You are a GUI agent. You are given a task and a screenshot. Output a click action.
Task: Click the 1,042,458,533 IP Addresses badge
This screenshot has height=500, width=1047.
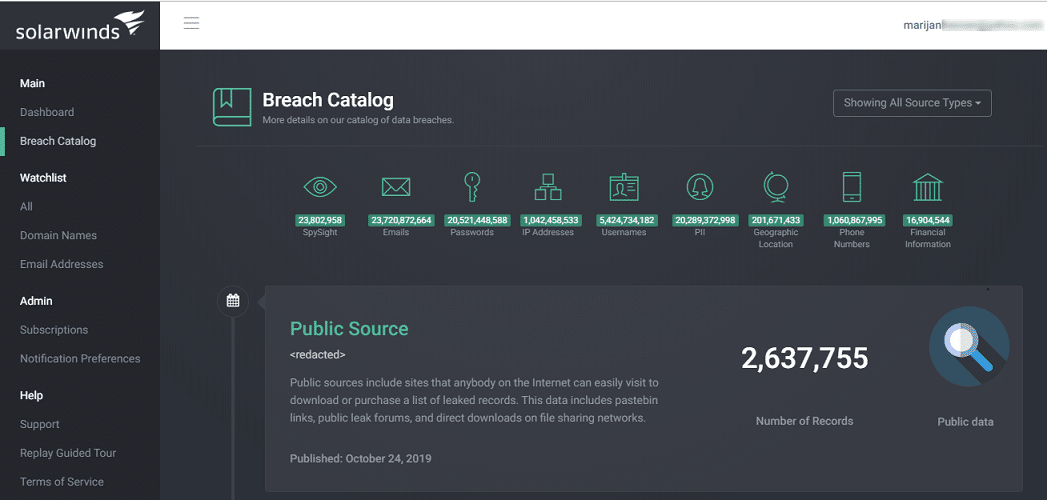551,220
